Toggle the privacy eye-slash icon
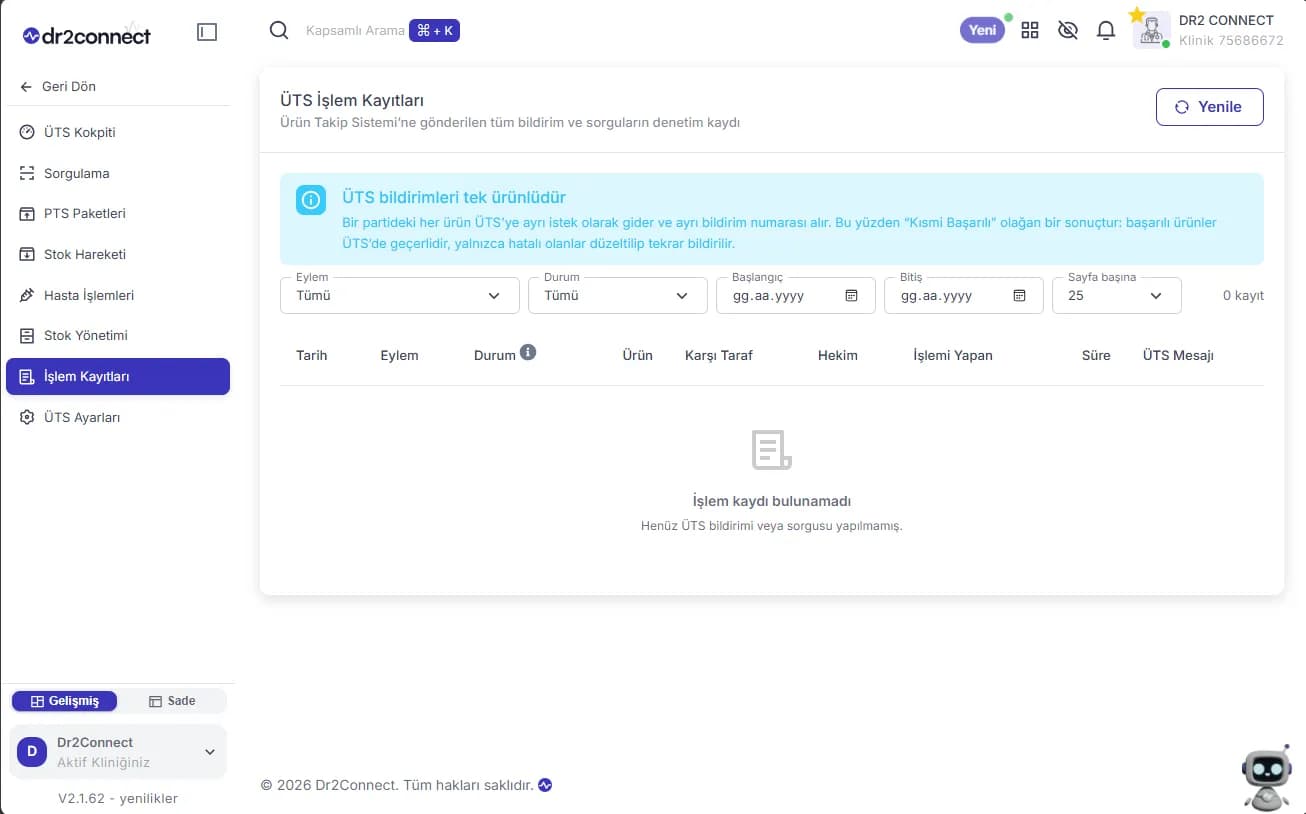 click(x=1068, y=30)
